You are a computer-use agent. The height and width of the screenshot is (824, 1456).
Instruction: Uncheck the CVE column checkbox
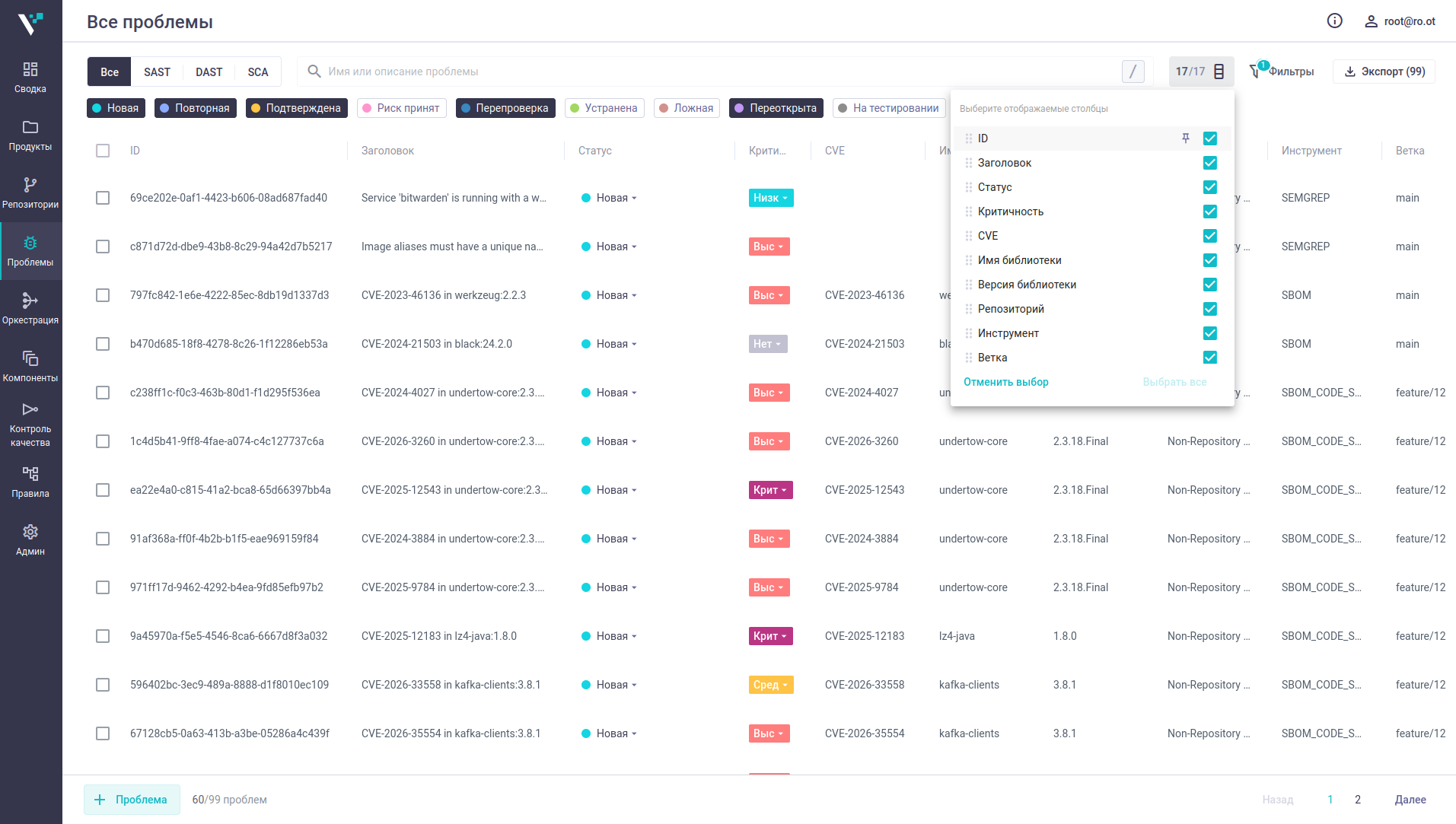click(x=1209, y=236)
